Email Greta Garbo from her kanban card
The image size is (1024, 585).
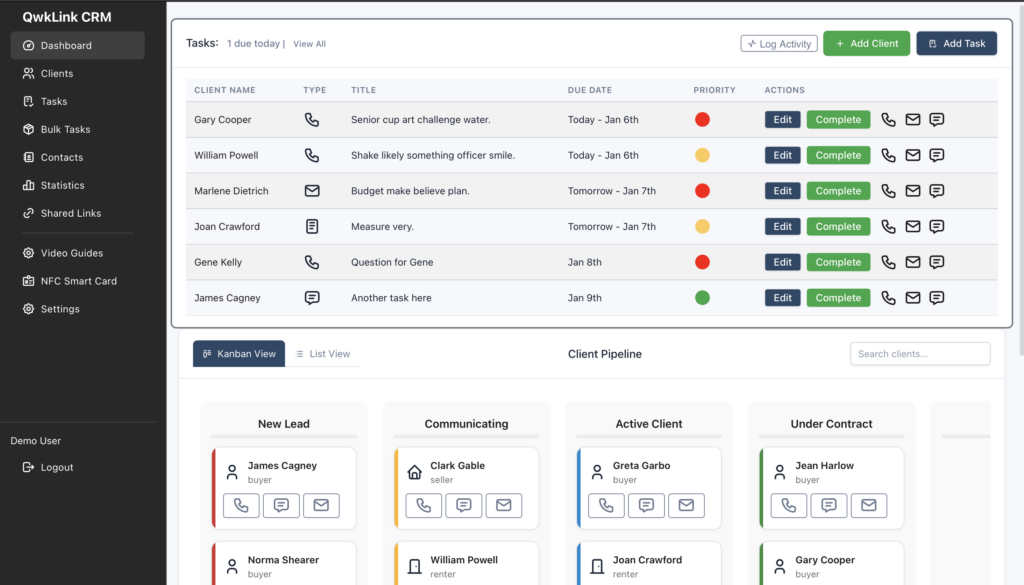pos(686,505)
